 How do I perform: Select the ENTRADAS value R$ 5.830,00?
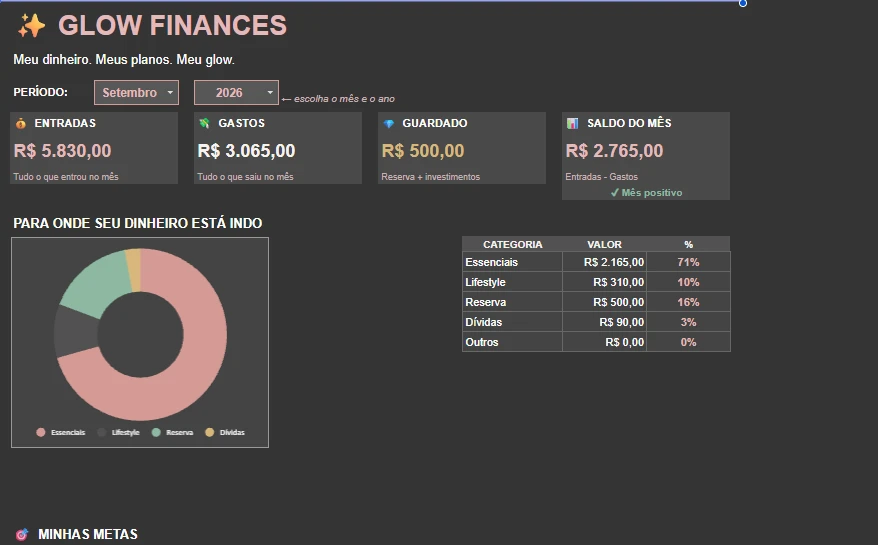click(63, 151)
